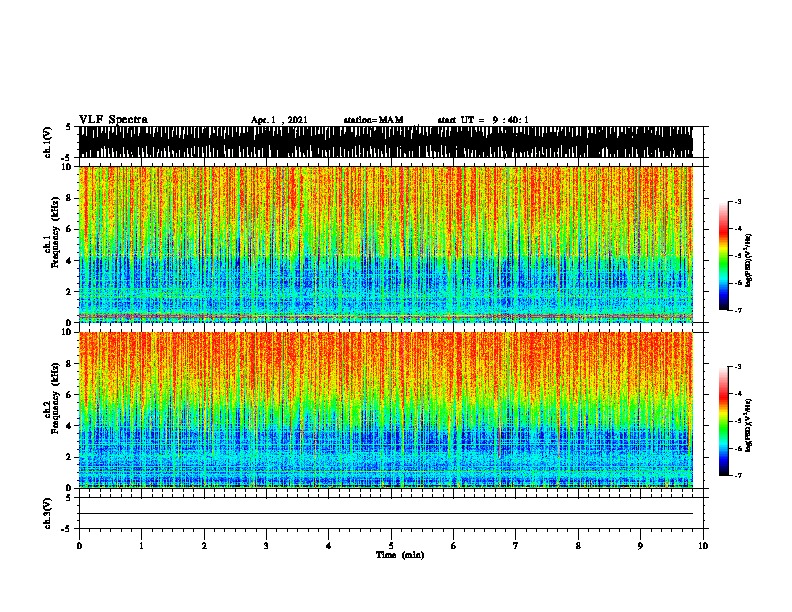
Task: Click the time axis tick label "4"
Action: coord(329,545)
